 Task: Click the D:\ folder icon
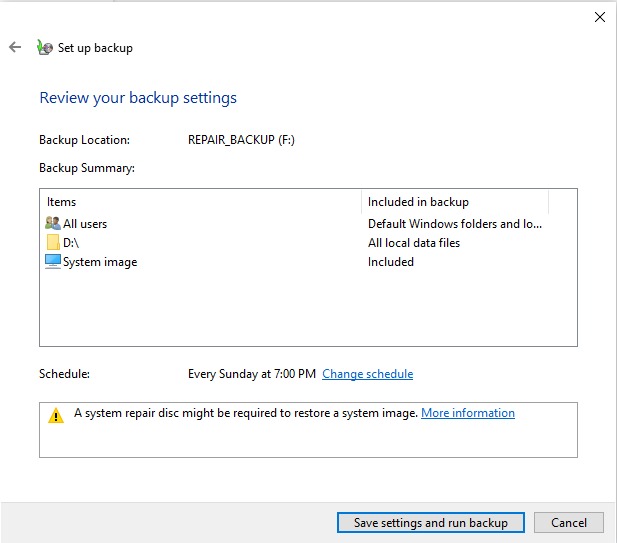pyautogui.click(x=53, y=243)
